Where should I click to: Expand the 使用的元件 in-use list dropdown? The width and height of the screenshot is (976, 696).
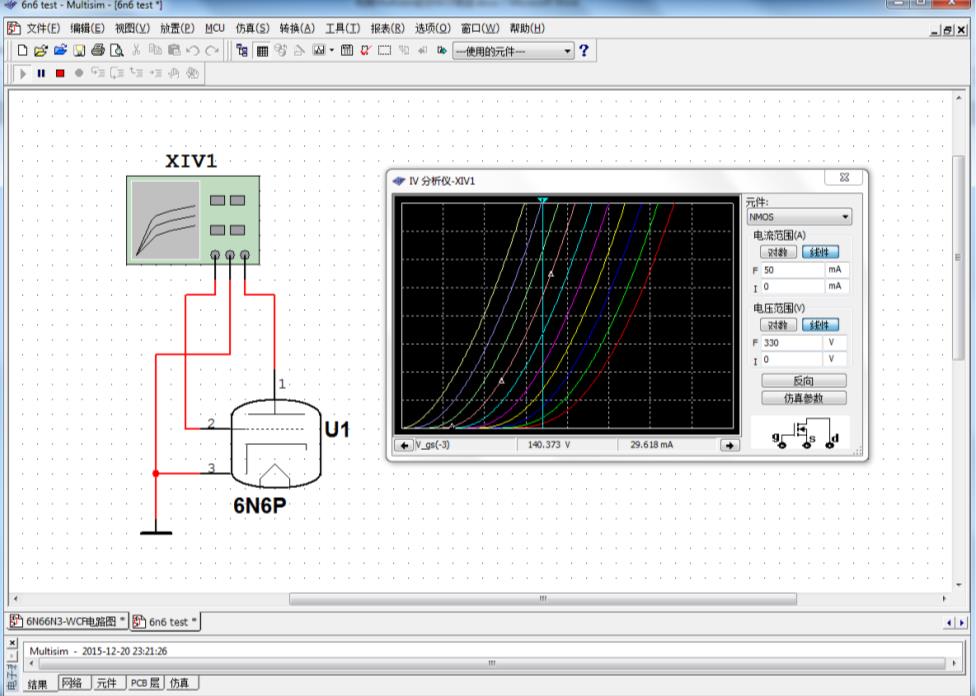click(x=568, y=50)
